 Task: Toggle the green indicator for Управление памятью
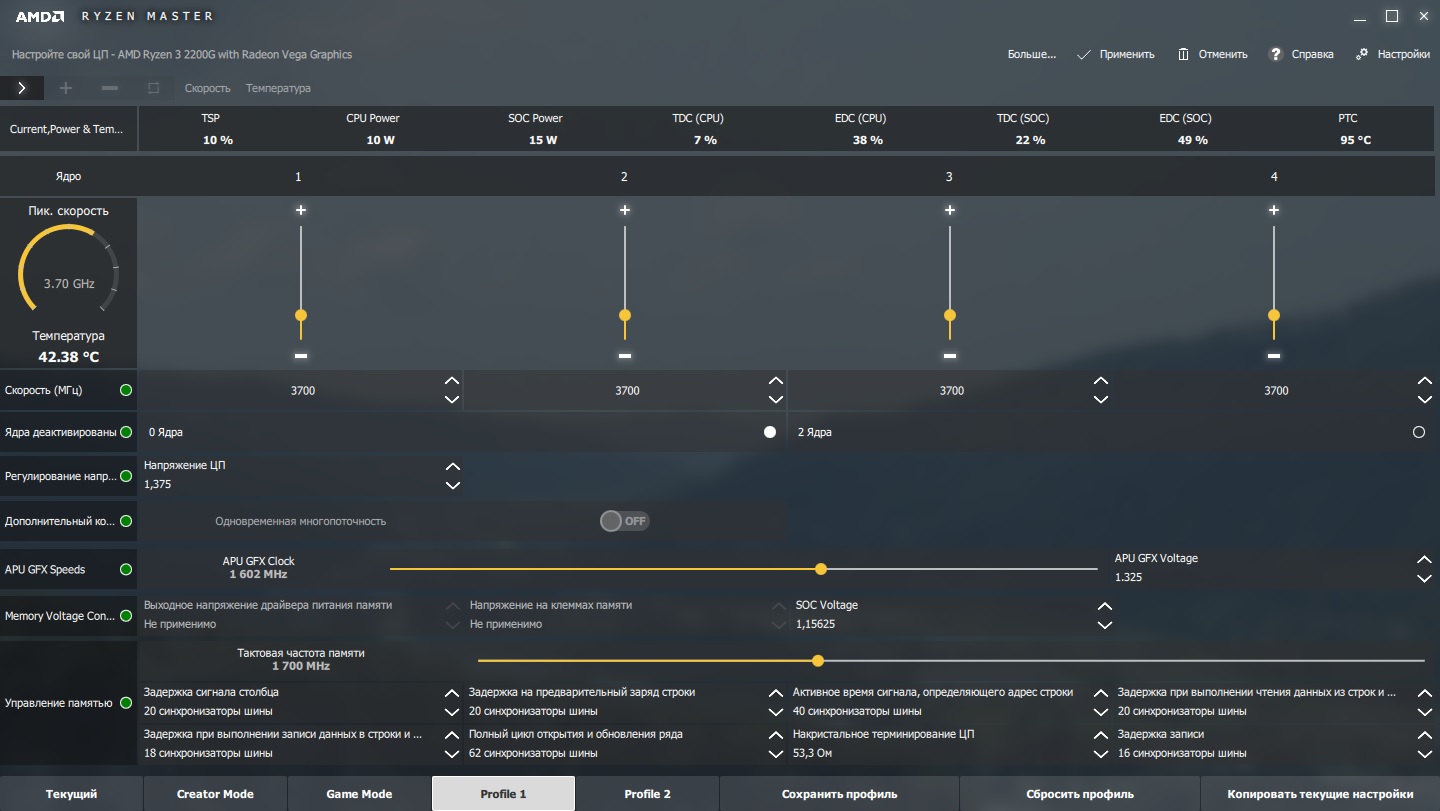126,703
